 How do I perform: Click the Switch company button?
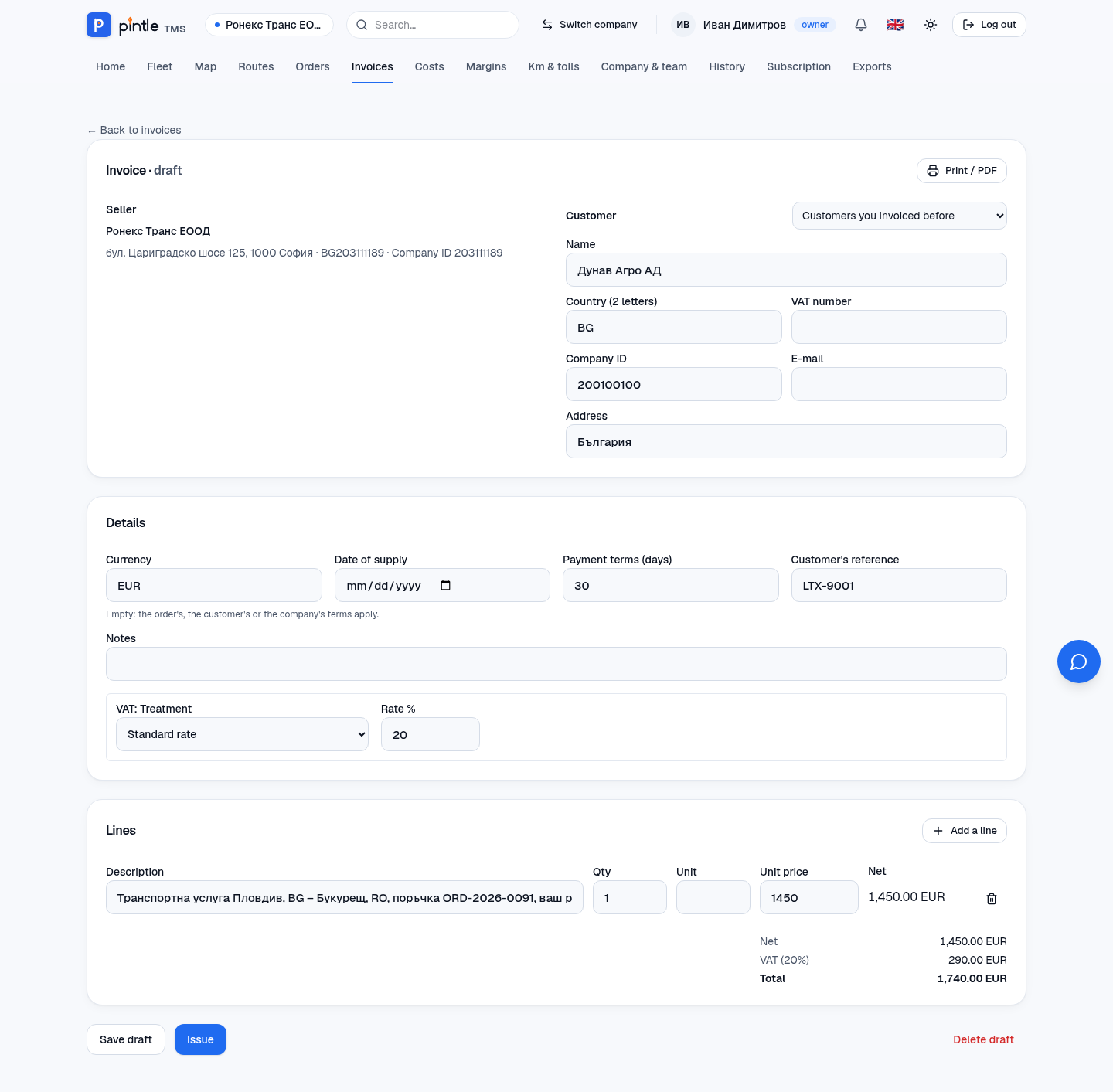coord(590,25)
